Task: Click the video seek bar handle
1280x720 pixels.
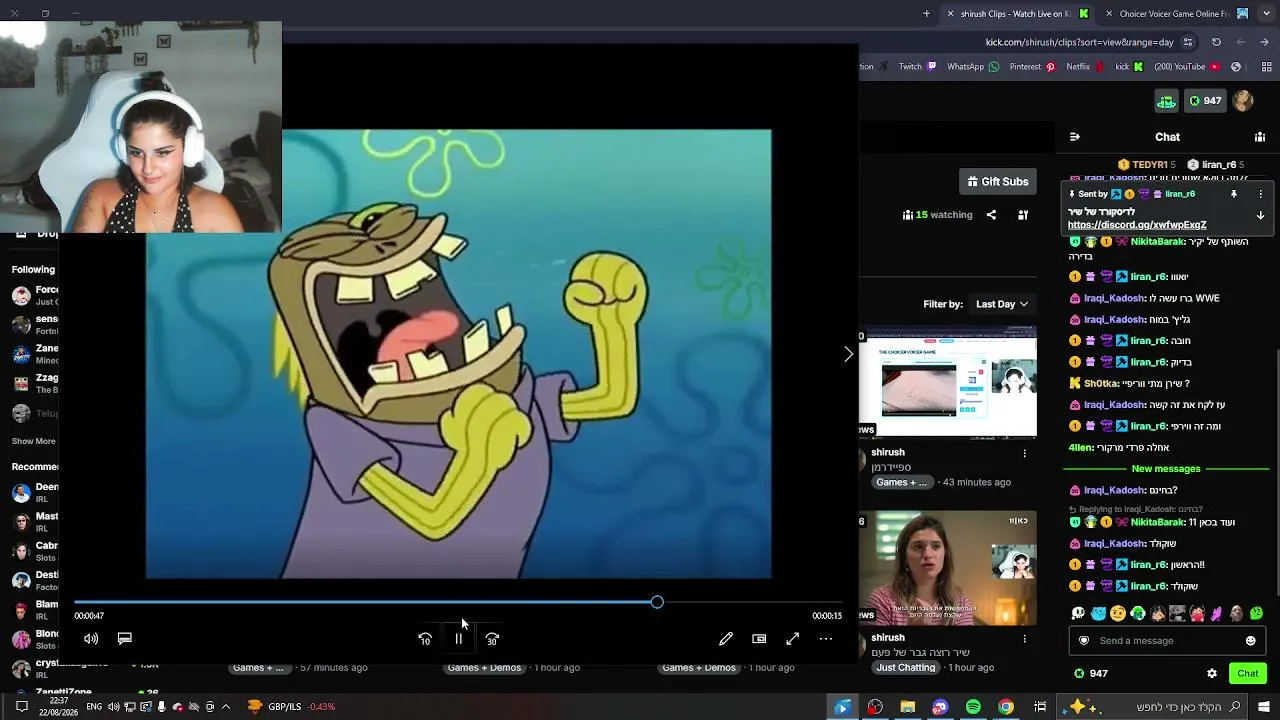Action: (657, 602)
